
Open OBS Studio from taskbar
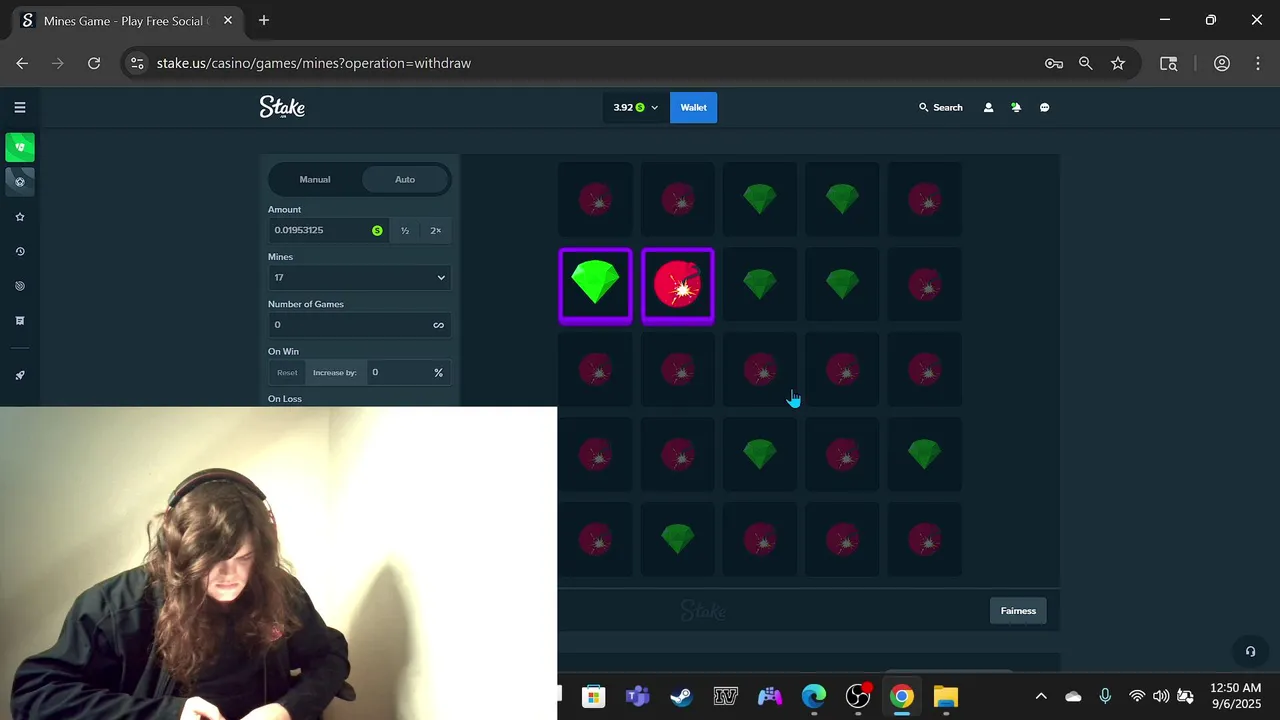point(858,696)
